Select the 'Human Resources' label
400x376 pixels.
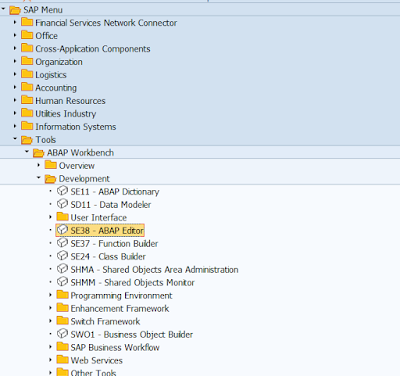[x=70, y=101]
